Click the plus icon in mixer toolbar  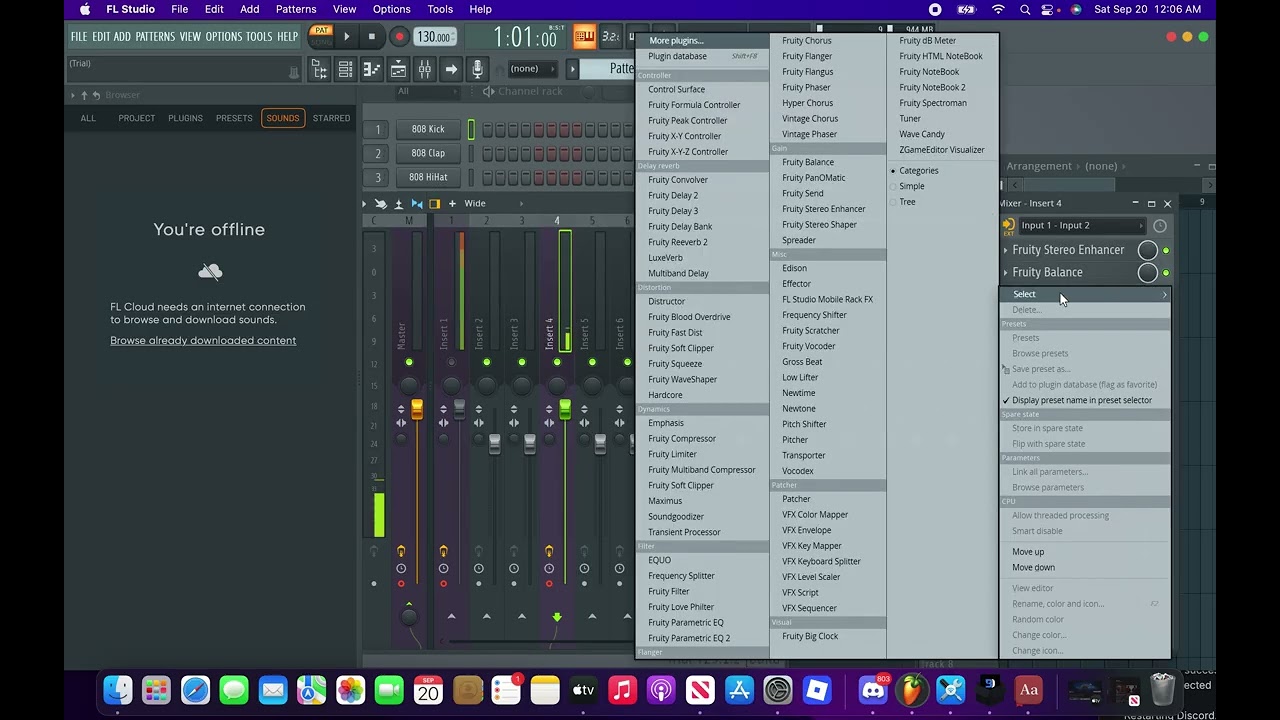(x=452, y=203)
